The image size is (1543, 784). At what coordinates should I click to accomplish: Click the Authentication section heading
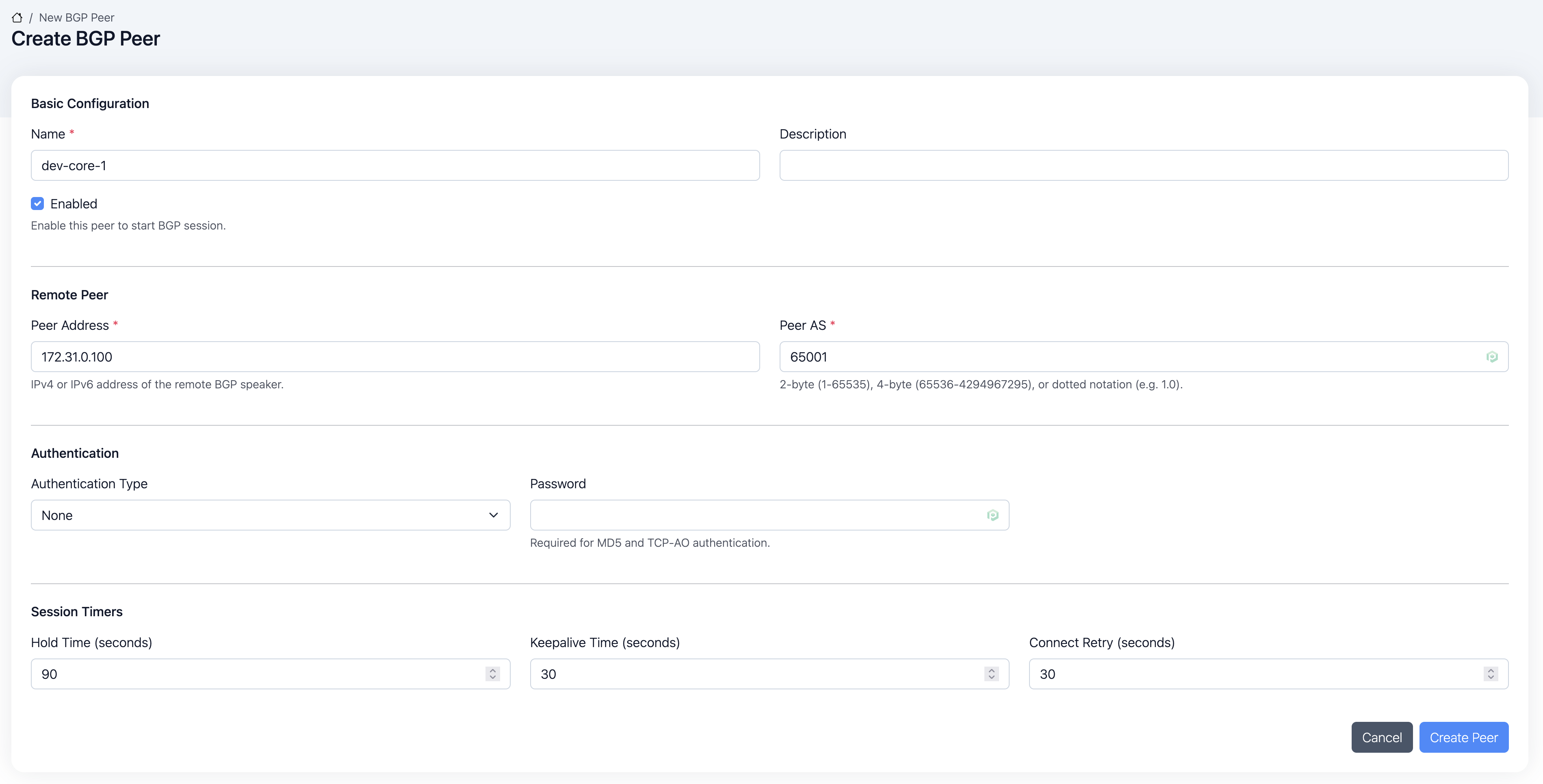[x=75, y=453]
